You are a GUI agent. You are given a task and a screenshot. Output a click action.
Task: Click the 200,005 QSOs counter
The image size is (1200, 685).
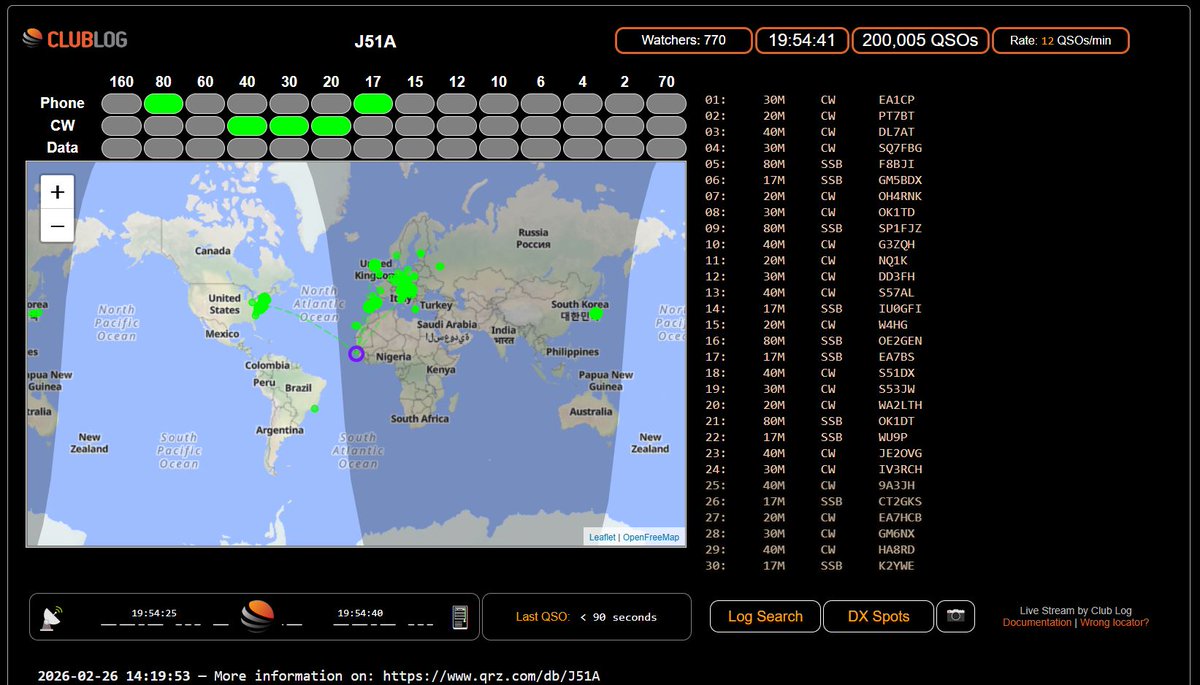(920, 40)
